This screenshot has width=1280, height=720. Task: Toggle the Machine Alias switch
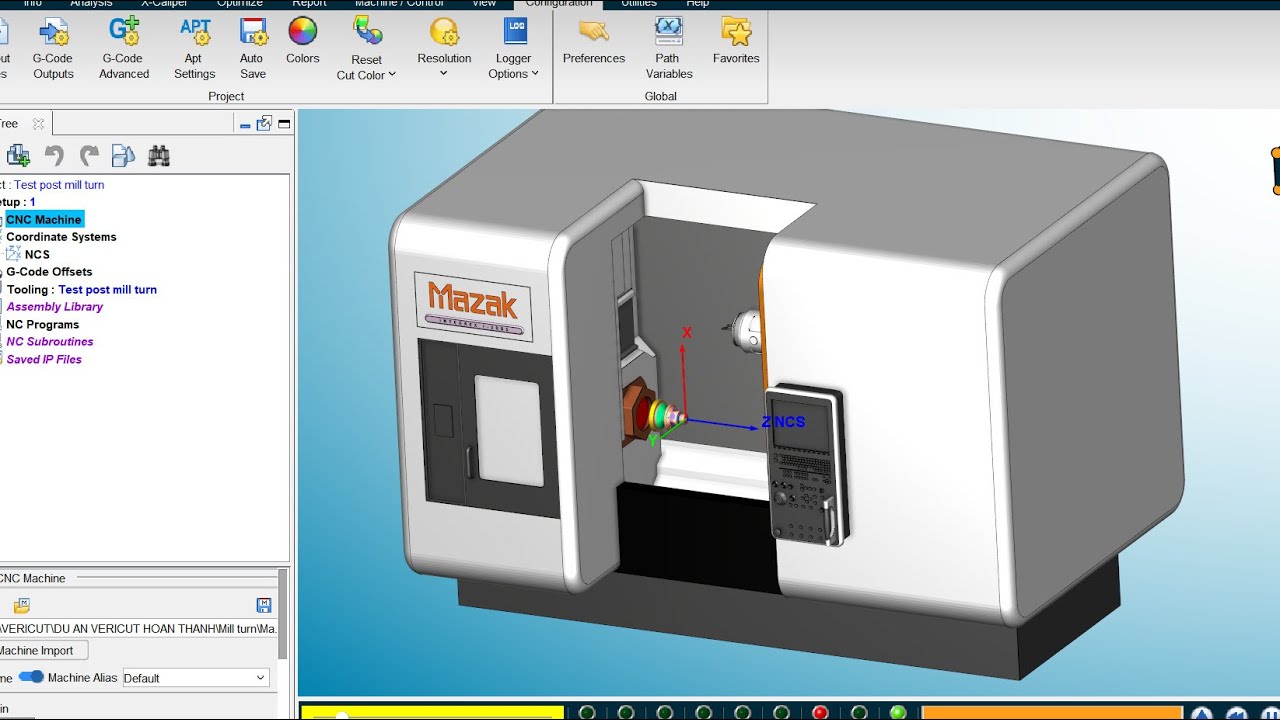pos(32,677)
